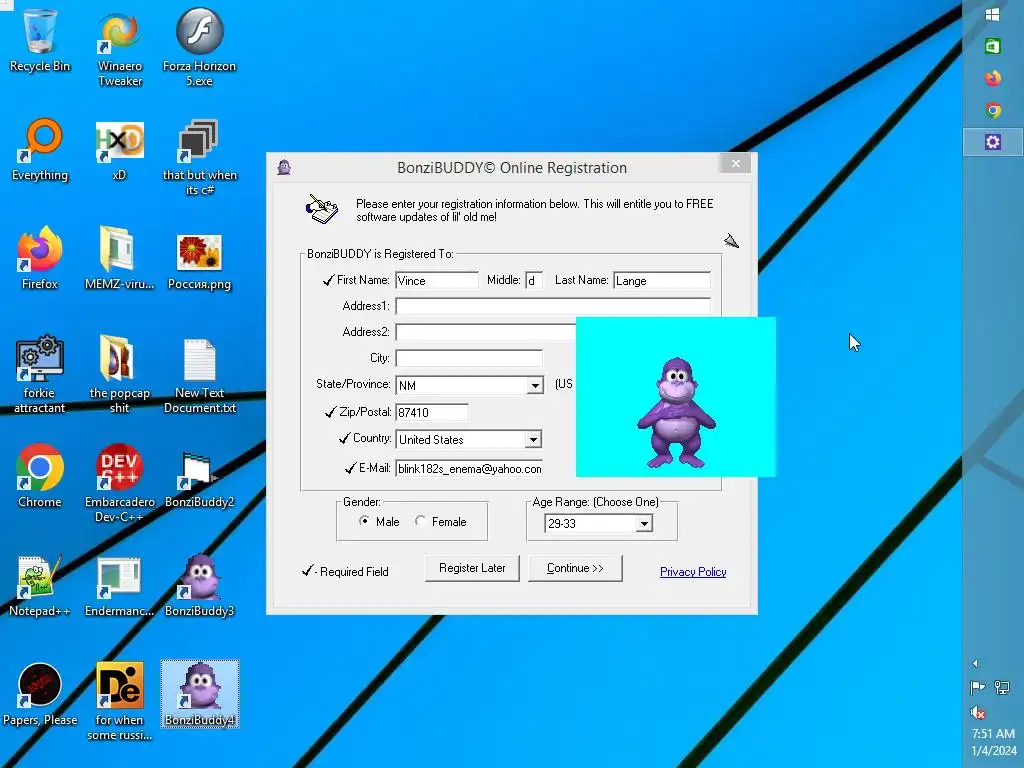Click the paper airplane icon in dialog

tap(731, 241)
